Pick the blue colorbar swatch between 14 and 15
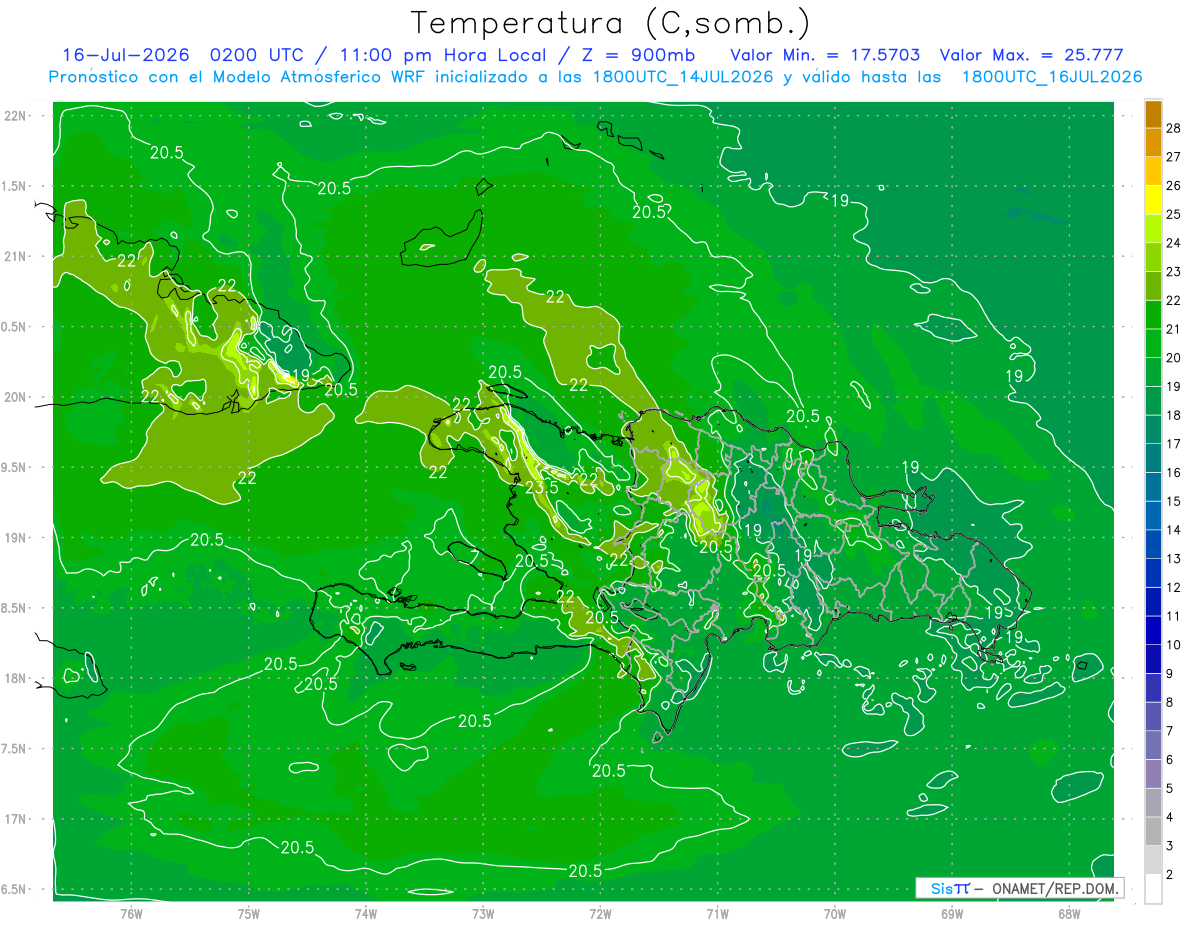 [1153, 515]
